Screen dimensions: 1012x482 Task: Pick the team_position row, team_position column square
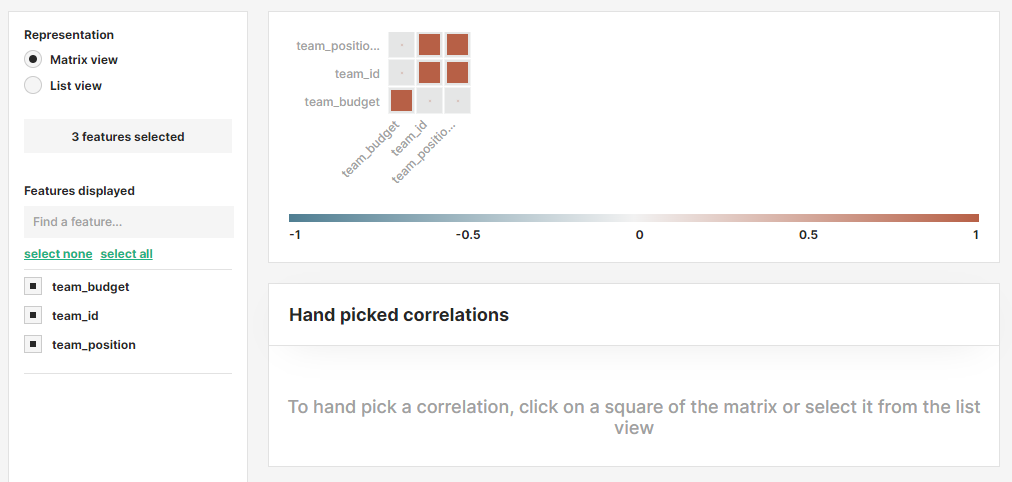pyautogui.click(x=457, y=45)
